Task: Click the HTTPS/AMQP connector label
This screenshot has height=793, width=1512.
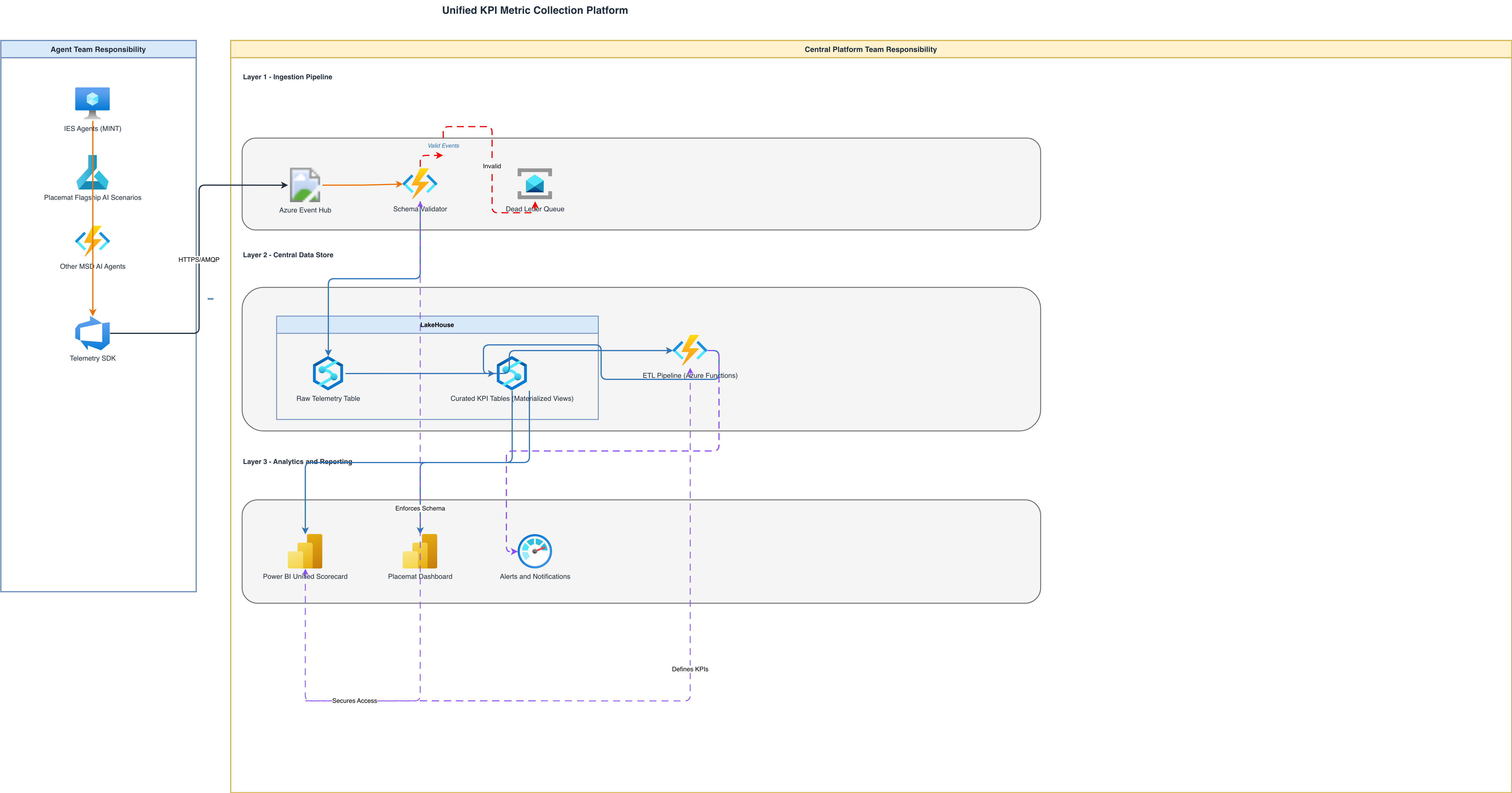Action: point(199,260)
